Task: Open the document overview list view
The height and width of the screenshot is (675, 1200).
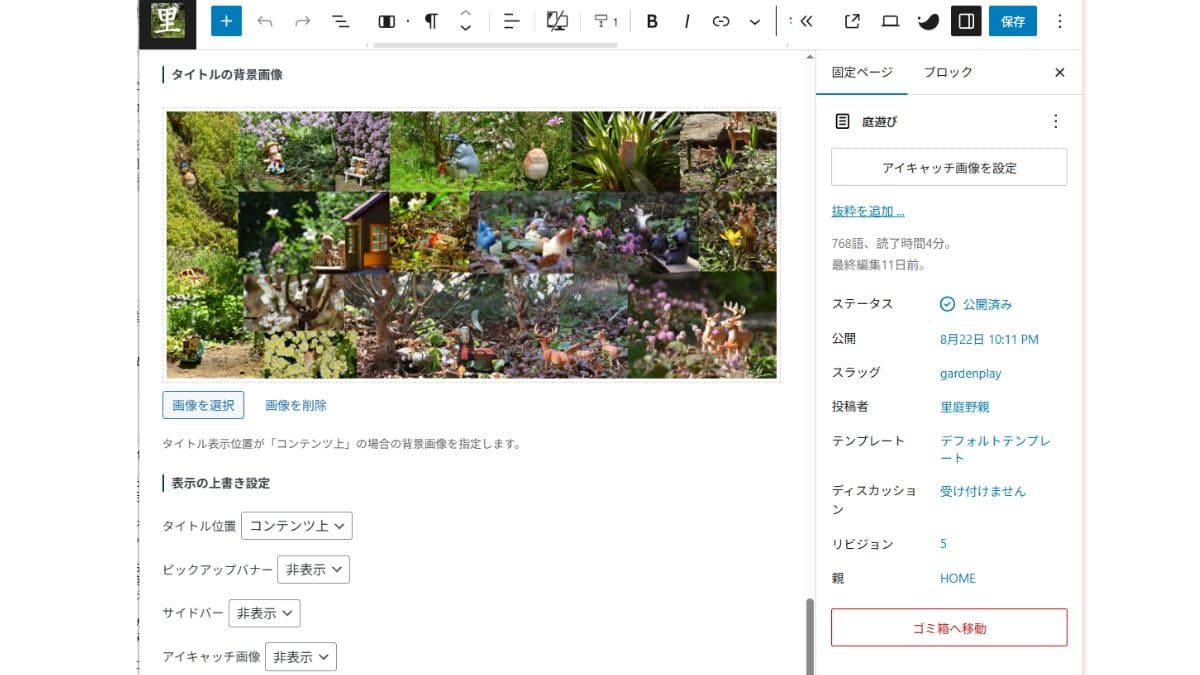Action: (x=339, y=21)
